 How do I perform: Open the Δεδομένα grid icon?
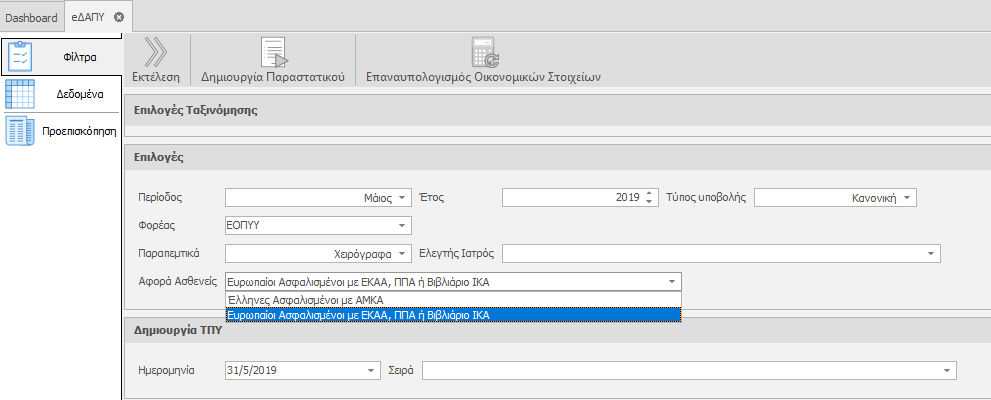tap(22, 94)
